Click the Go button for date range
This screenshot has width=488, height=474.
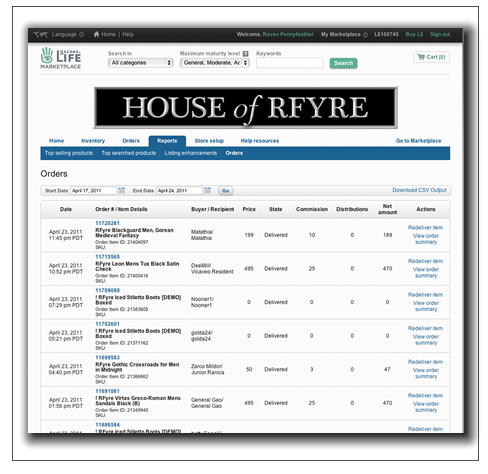[x=226, y=191]
